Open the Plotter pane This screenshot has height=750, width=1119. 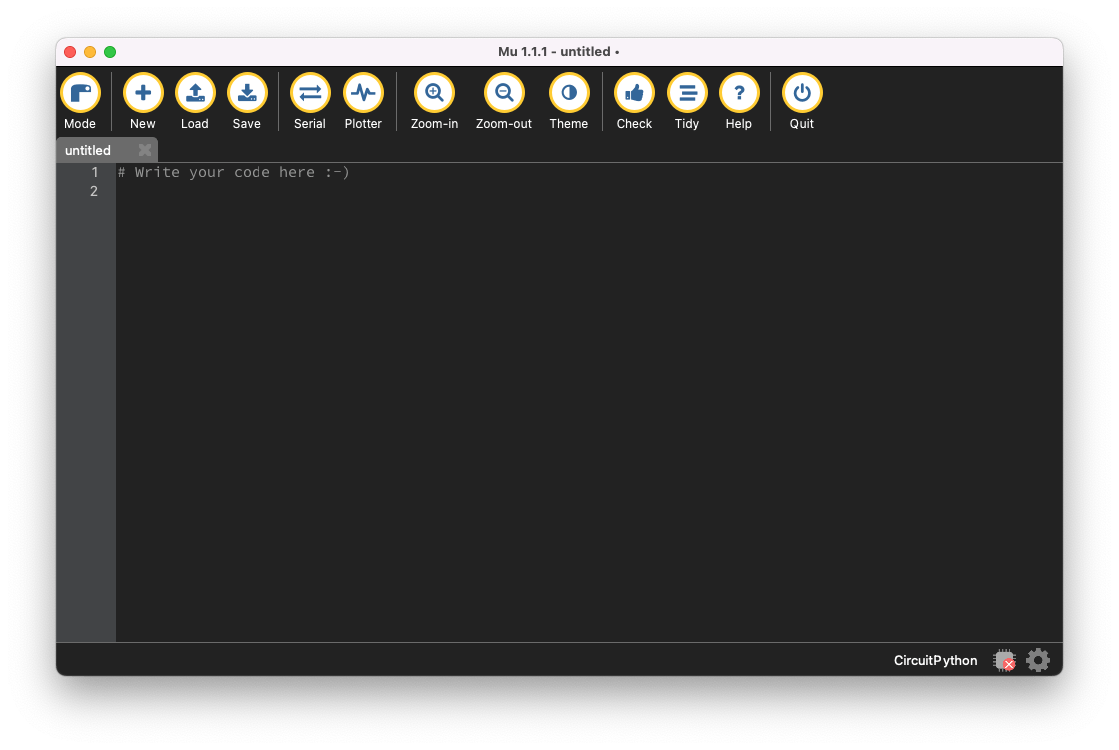click(x=363, y=102)
